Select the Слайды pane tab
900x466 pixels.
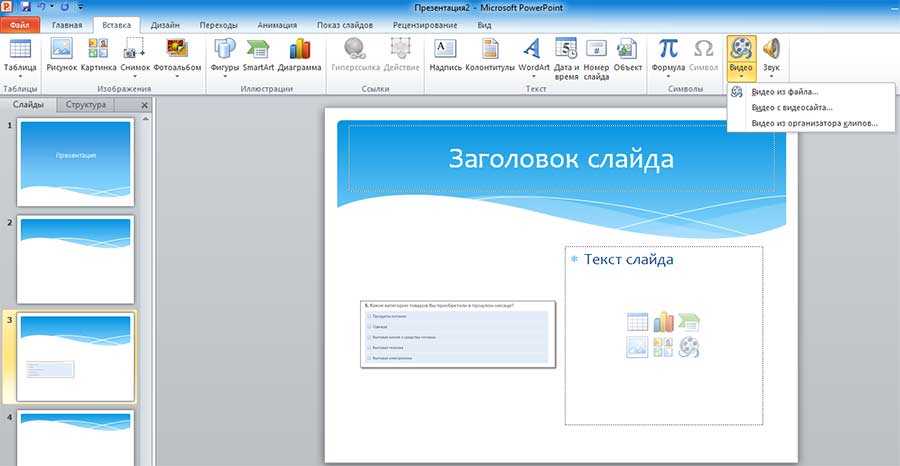click(28, 105)
